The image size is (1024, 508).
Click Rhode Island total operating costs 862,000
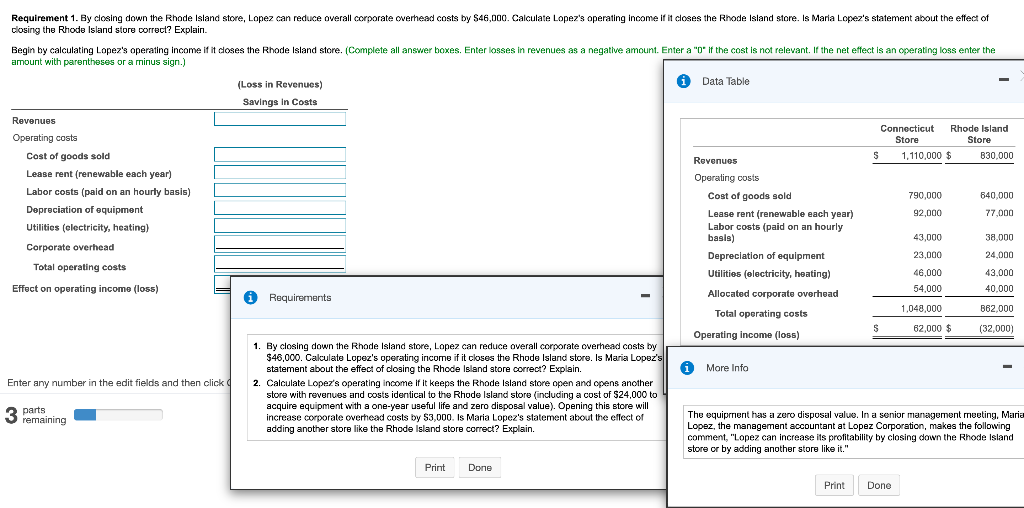point(997,308)
